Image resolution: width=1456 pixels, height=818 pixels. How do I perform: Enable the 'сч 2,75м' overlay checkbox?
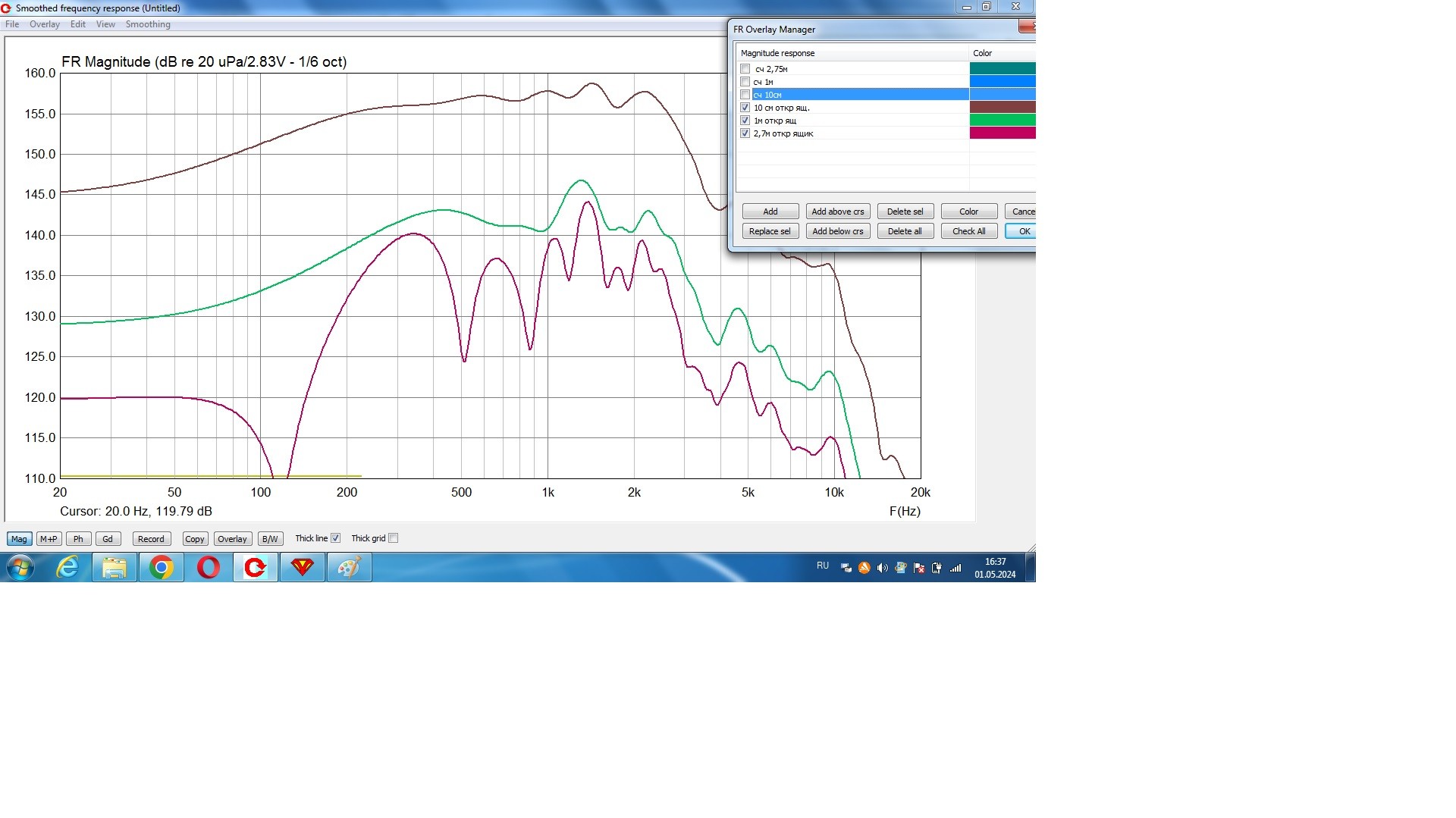pyautogui.click(x=745, y=69)
